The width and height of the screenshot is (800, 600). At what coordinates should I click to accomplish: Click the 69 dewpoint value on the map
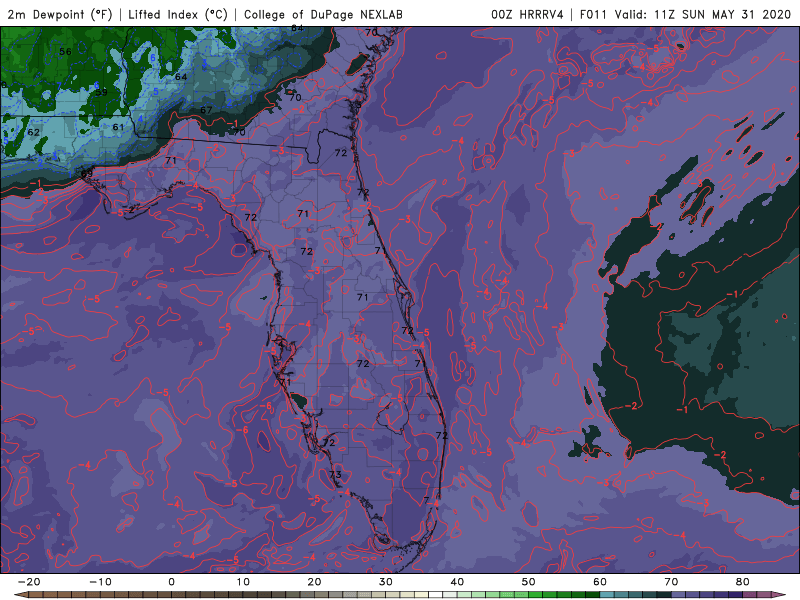pos(87,173)
